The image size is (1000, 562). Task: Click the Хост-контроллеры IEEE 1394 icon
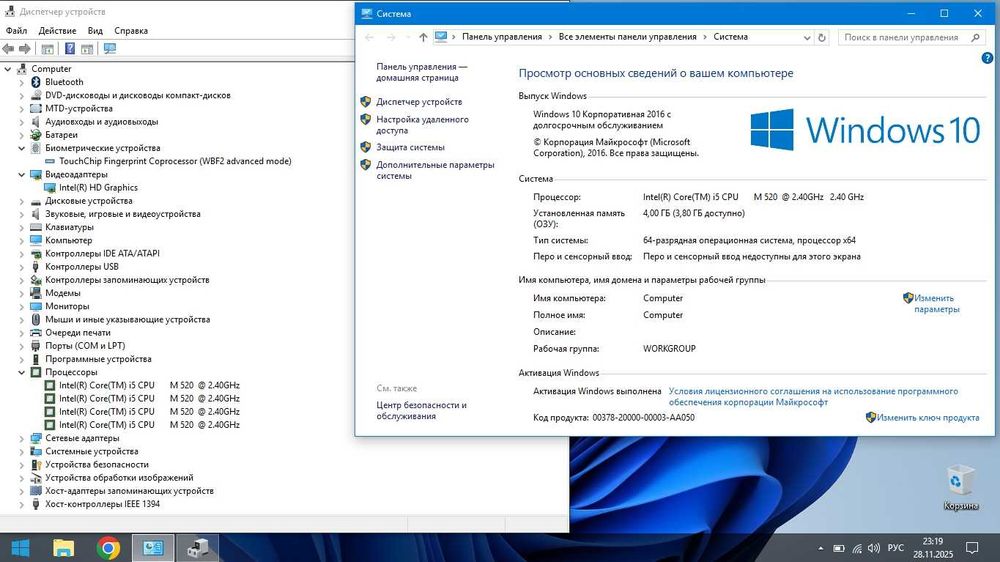pyautogui.click(x=36, y=504)
